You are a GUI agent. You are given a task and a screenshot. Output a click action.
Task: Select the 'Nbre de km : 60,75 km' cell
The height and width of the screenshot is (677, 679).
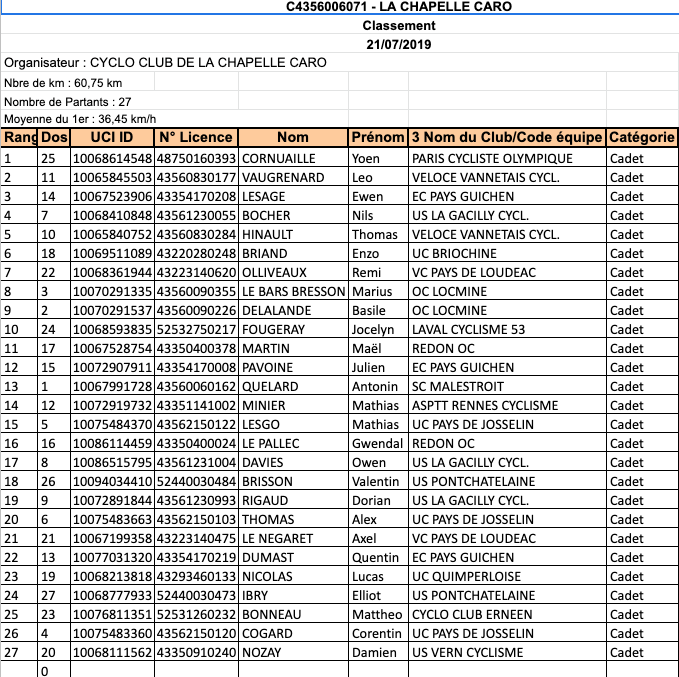[x=64, y=83]
